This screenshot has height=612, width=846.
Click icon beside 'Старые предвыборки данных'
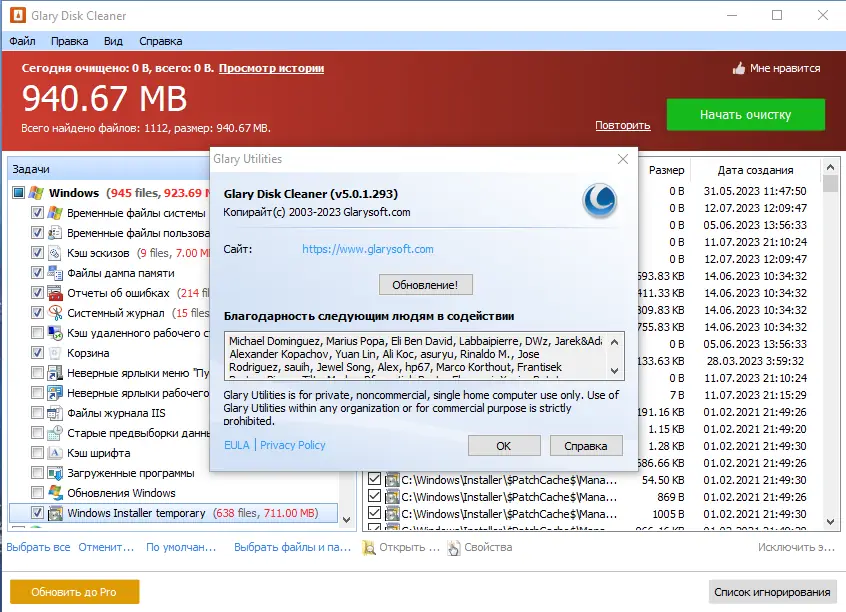(55, 433)
